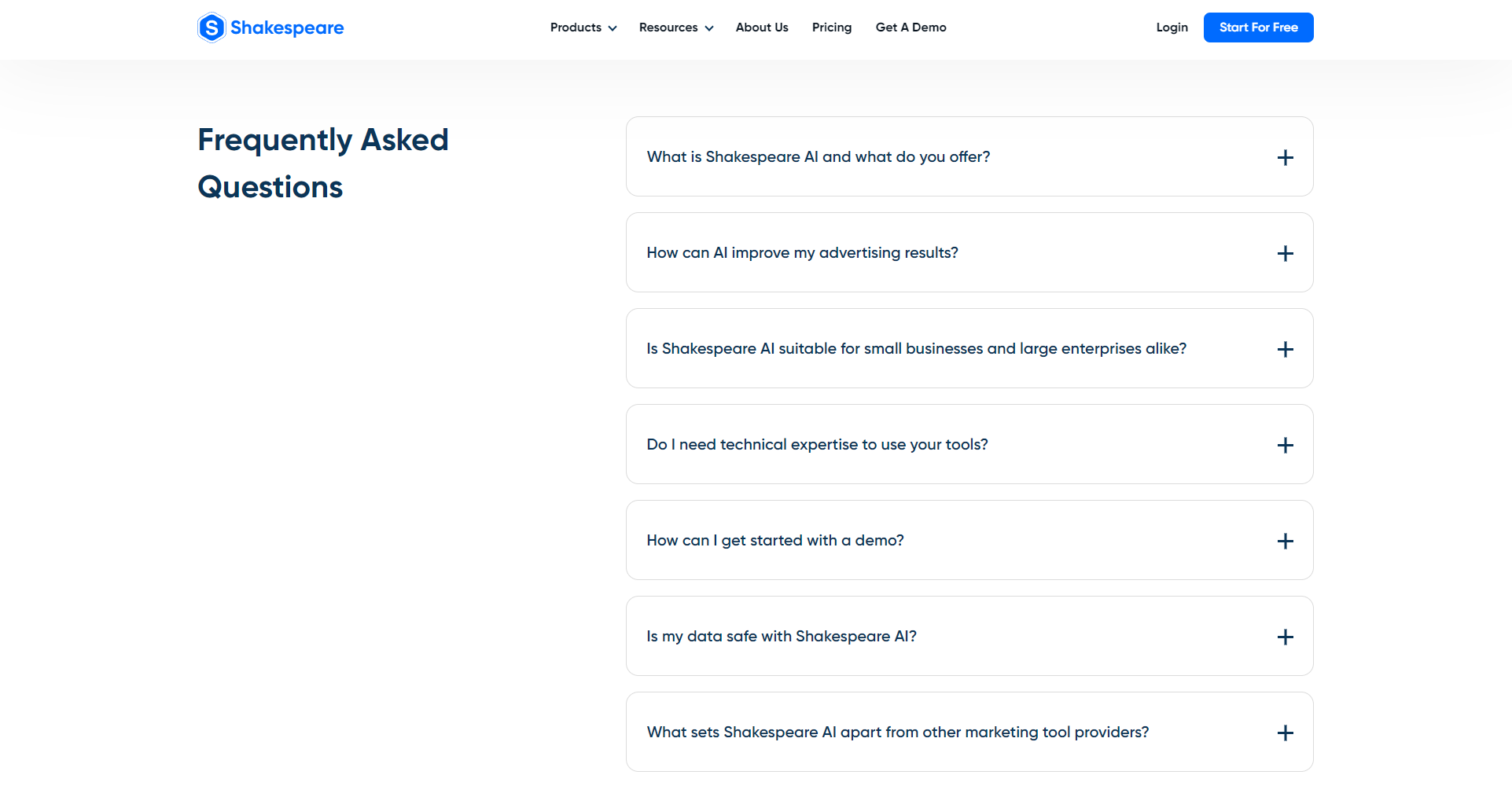The width and height of the screenshot is (1512, 808).
Task: Click plus icon beside technical expertise question
Action: pos(1285,445)
